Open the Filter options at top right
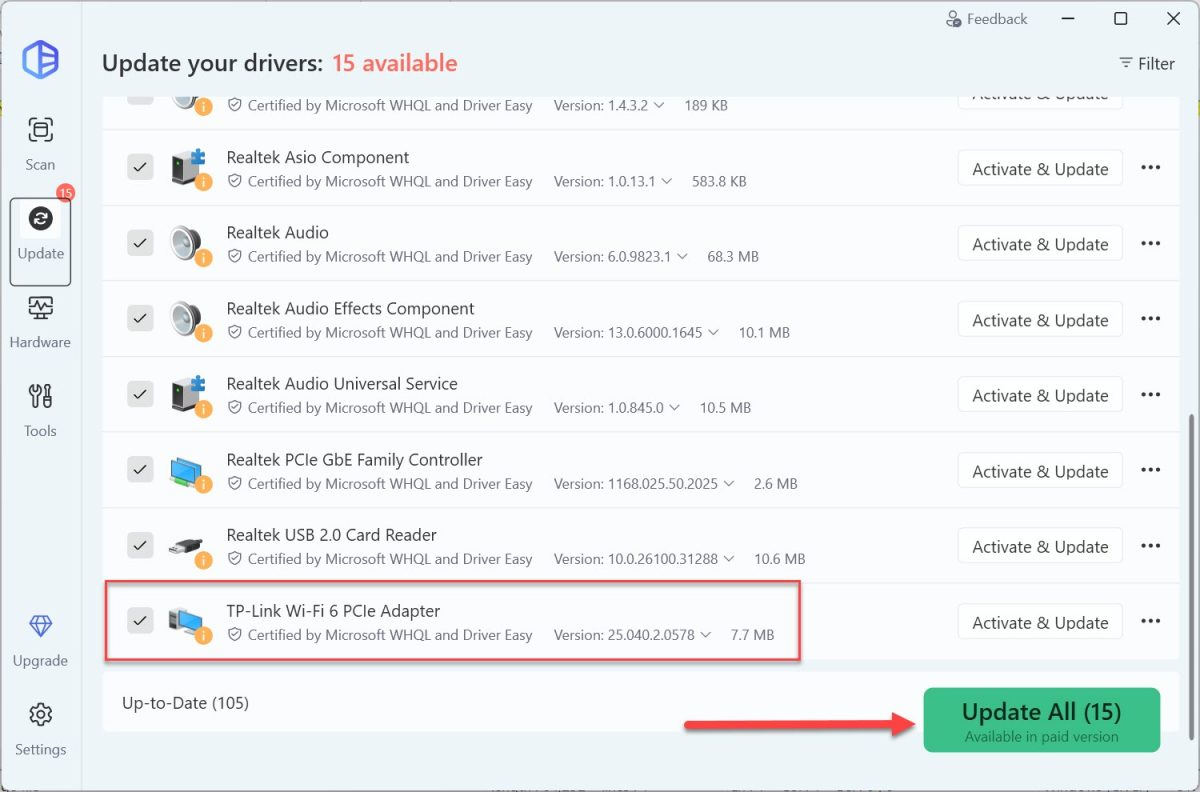 [1147, 63]
